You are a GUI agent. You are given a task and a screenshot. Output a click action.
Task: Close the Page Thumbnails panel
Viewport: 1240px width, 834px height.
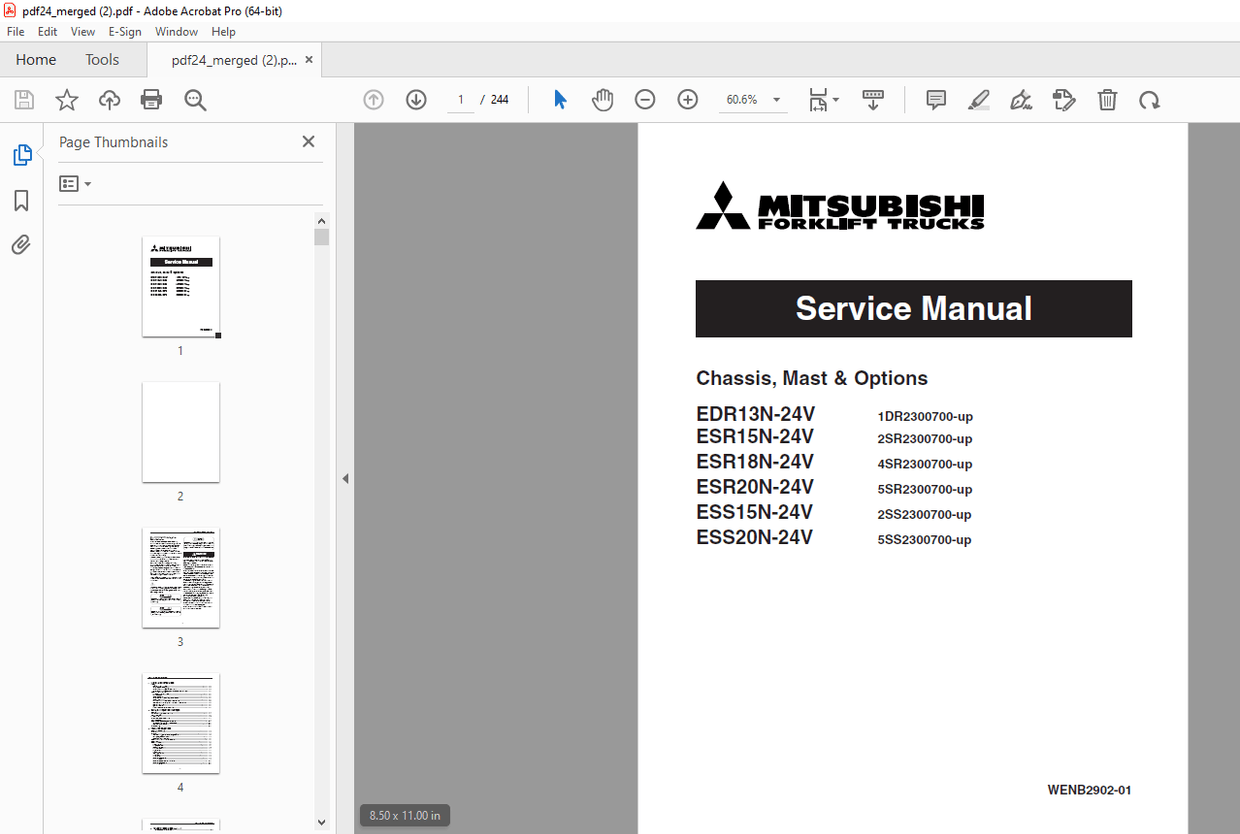308,142
